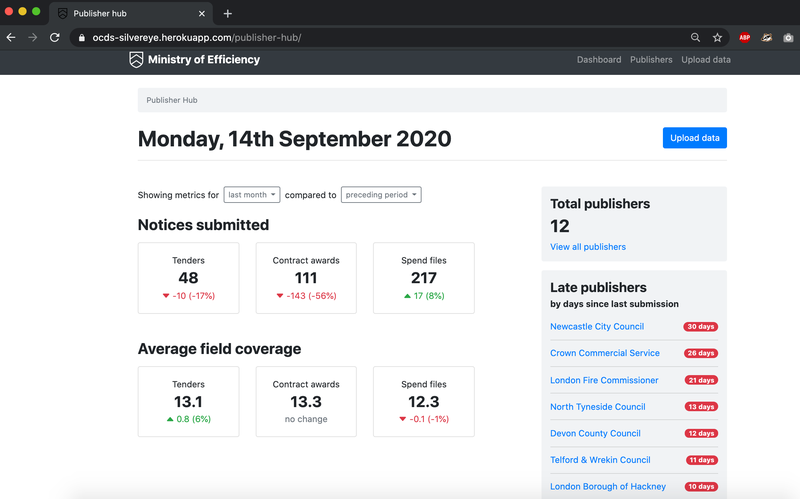Click the View all publishers link
The width and height of the screenshot is (800, 499).
click(x=588, y=247)
